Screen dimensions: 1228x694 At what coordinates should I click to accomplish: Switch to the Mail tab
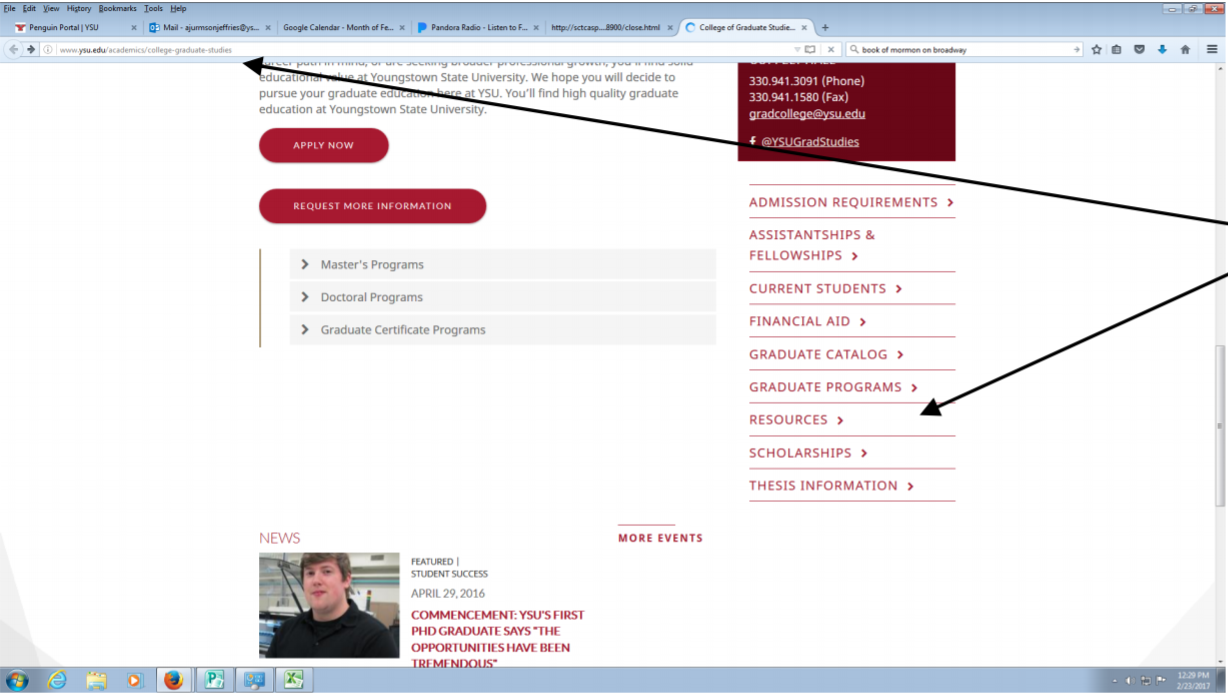point(209,27)
